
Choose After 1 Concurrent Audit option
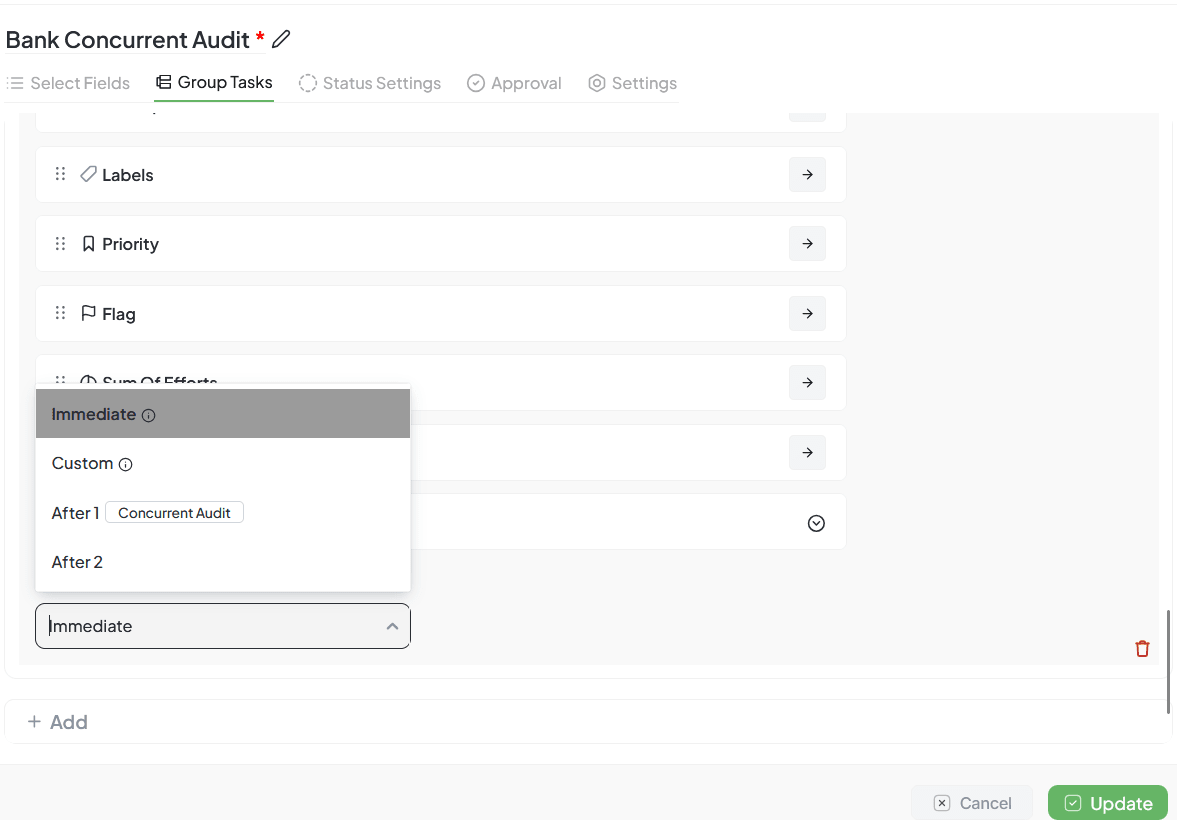tap(147, 513)
